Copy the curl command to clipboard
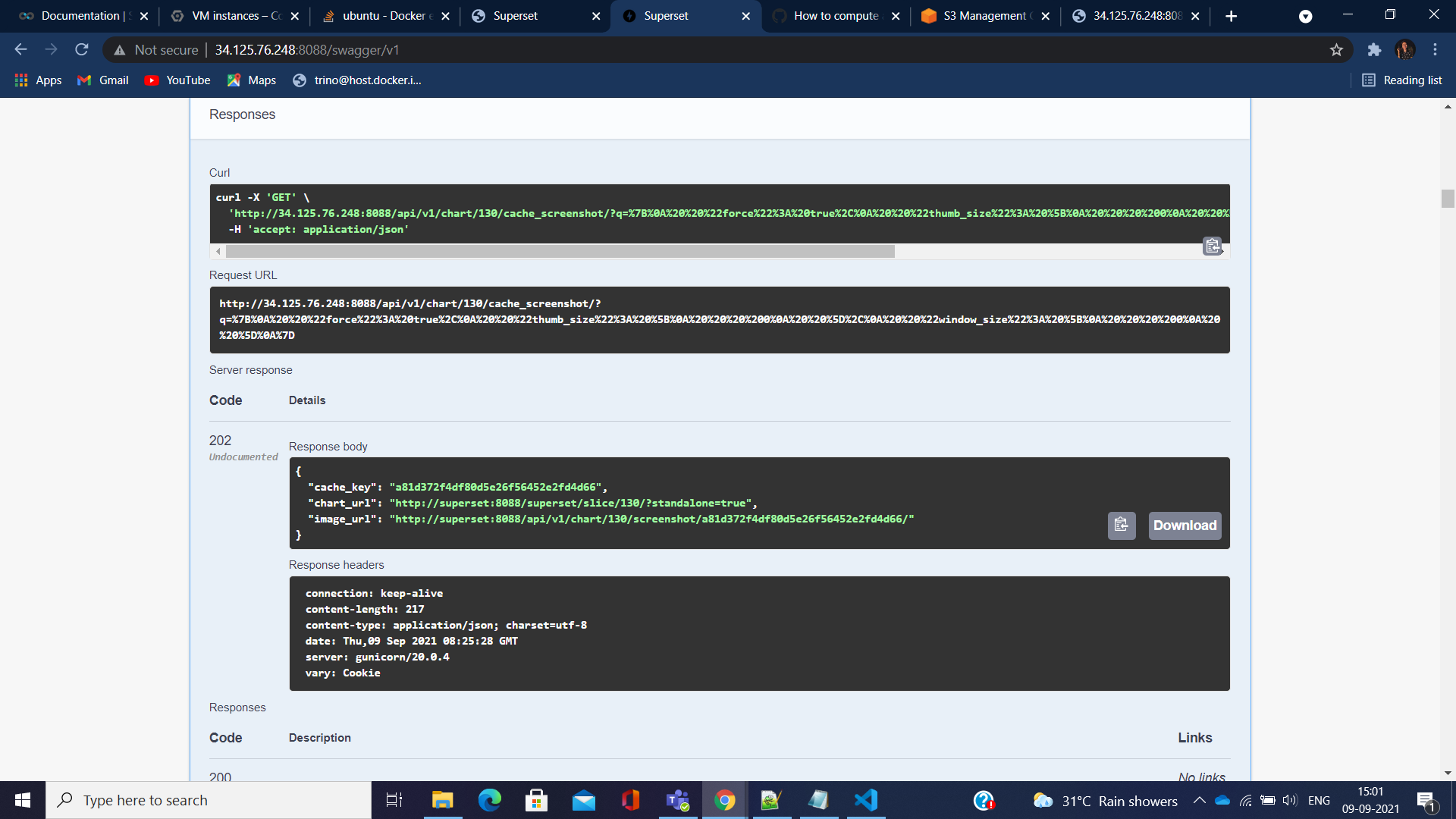The image size is (1456, 819). (x=1212, y=246)
